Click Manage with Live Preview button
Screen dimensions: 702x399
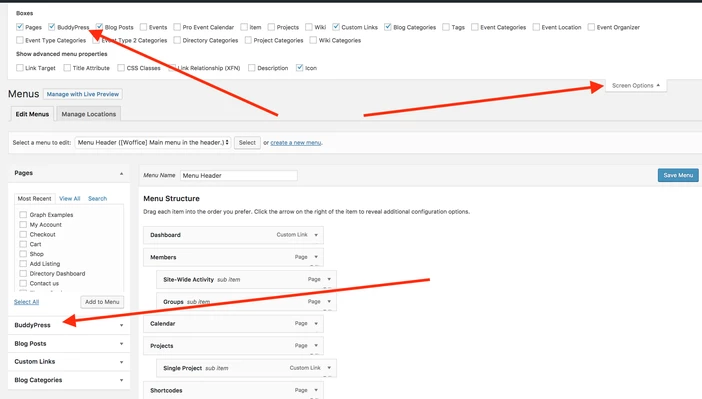(x=83, y=94)
